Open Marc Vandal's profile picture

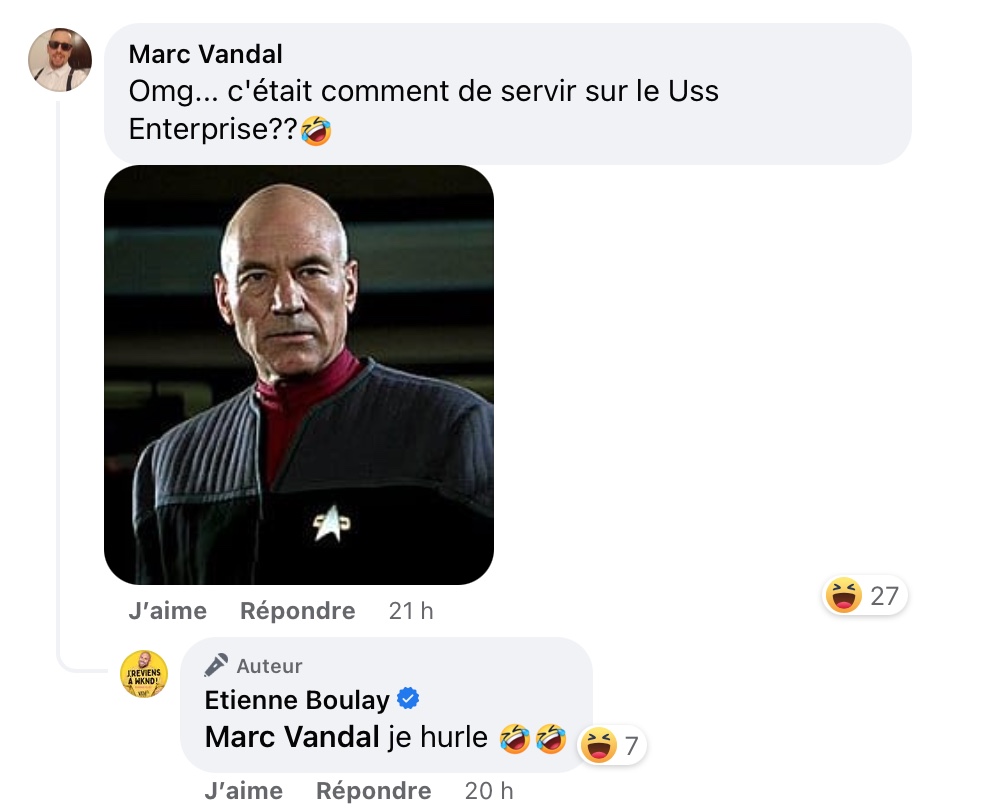60,60
